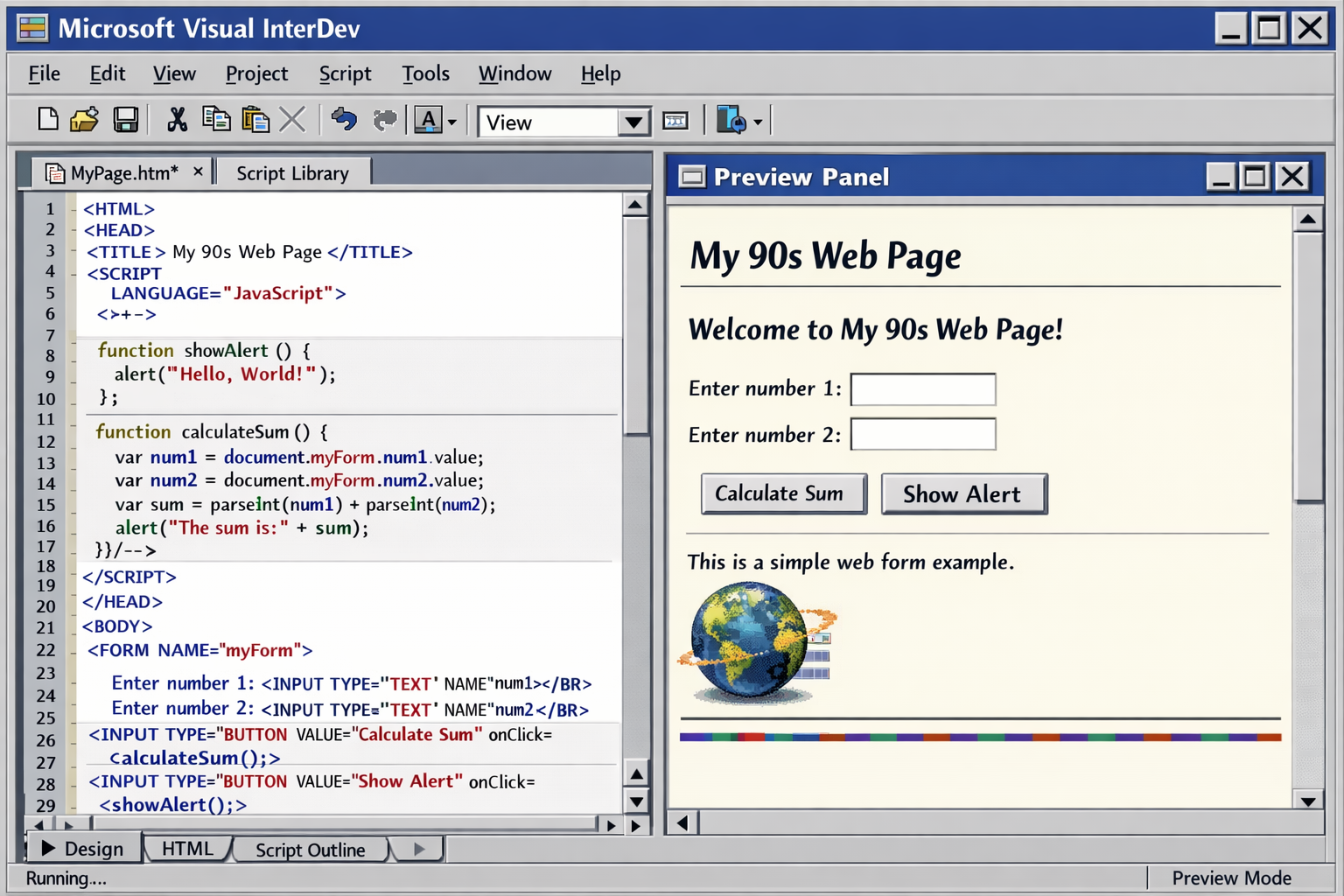The width and height of the screenshot is (1344, 896).
Task: Save MyPage.htm
Action: coord(127,120)
